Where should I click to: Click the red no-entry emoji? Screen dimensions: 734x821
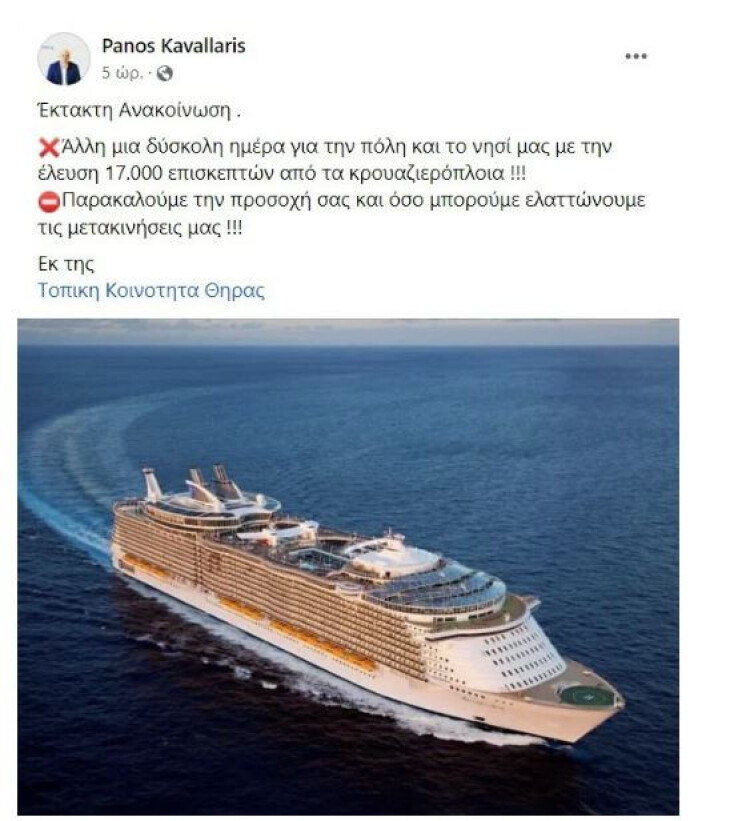(49, 199)
